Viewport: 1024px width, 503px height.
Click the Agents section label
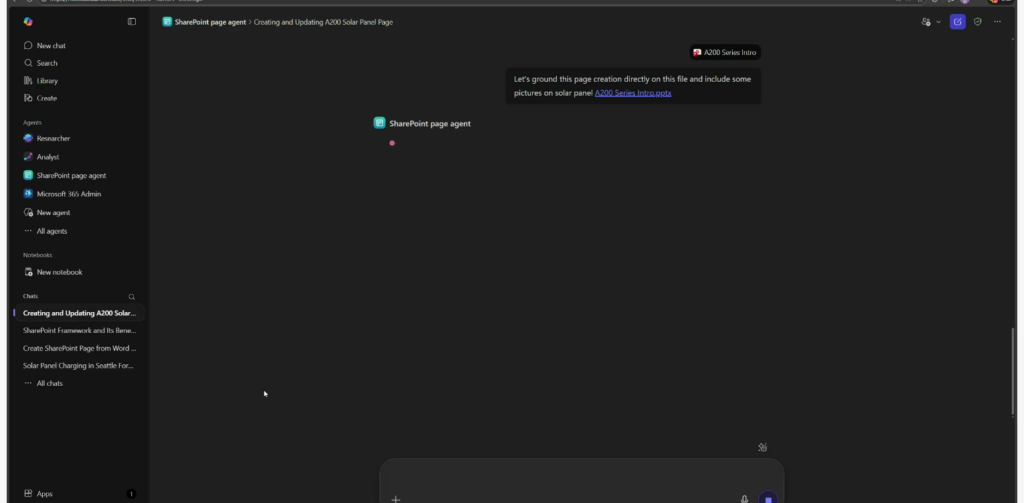point(32,123)
